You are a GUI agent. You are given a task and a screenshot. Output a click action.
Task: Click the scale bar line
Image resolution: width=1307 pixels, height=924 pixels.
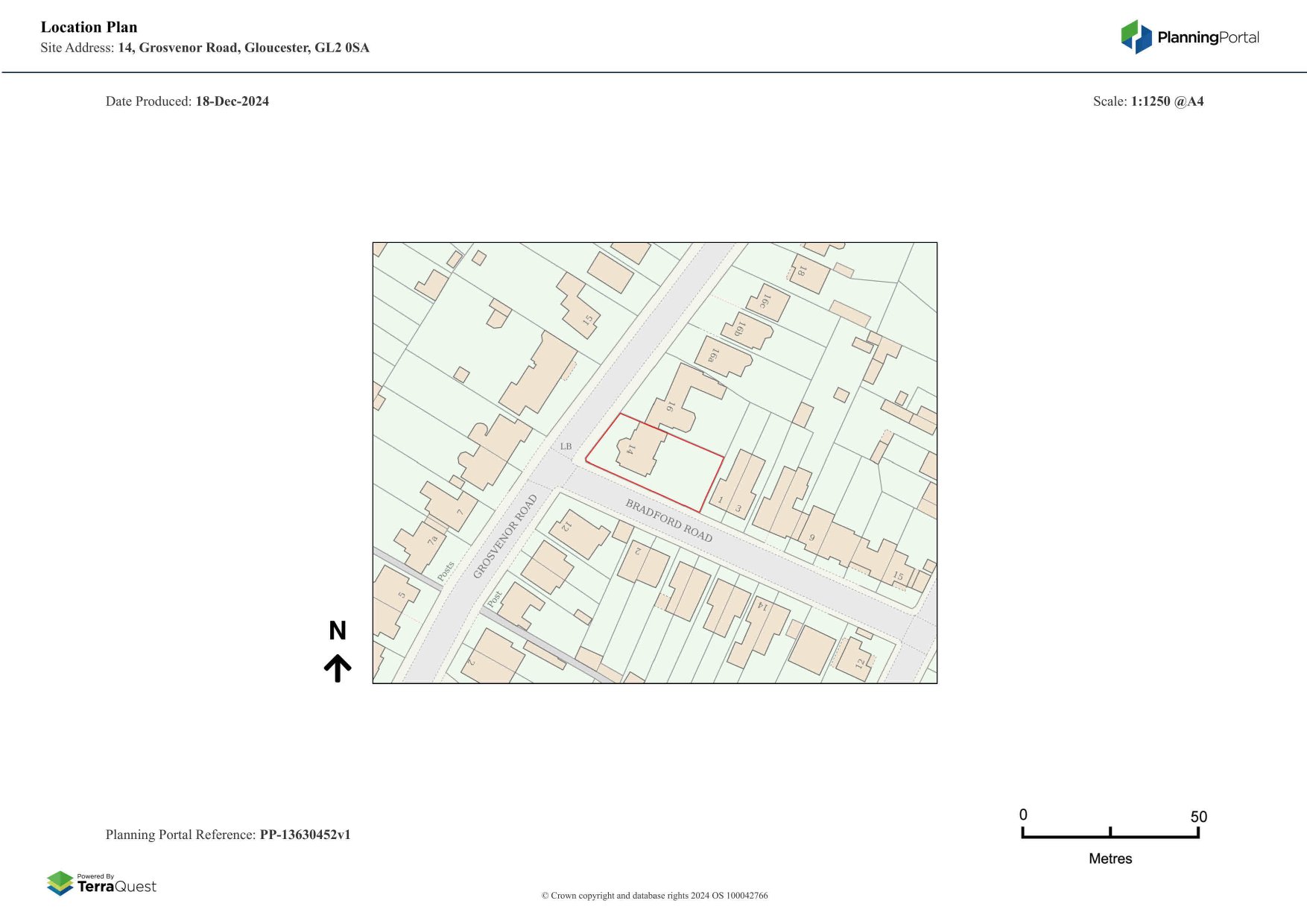(x=1110, y=836)
